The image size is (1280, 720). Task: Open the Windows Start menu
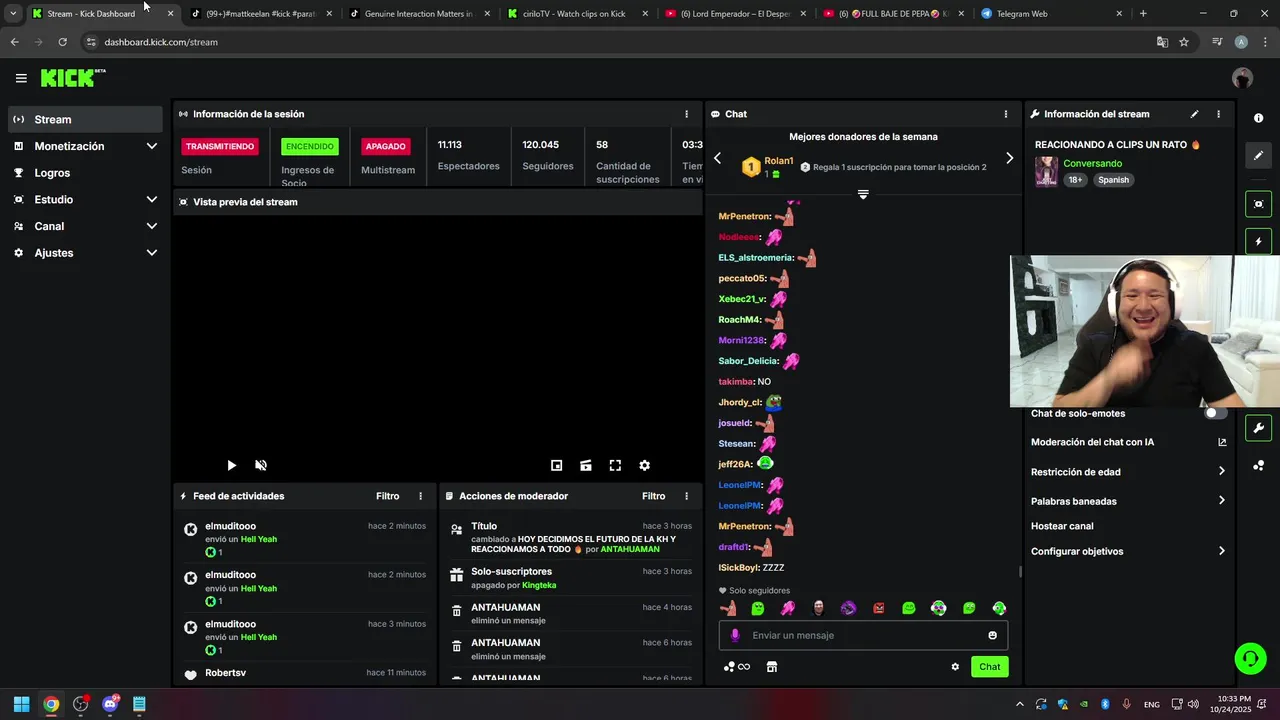pos(21,704)
